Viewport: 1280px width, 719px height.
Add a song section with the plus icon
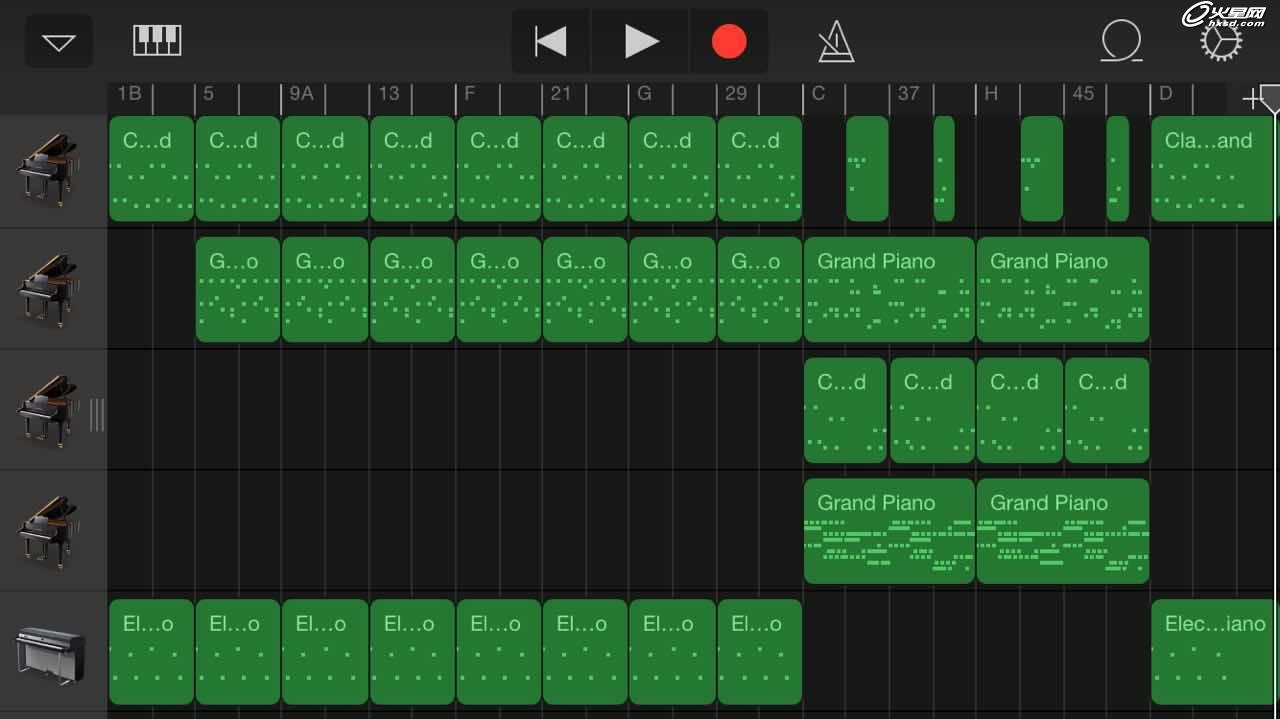click(x=1250, y=98)
